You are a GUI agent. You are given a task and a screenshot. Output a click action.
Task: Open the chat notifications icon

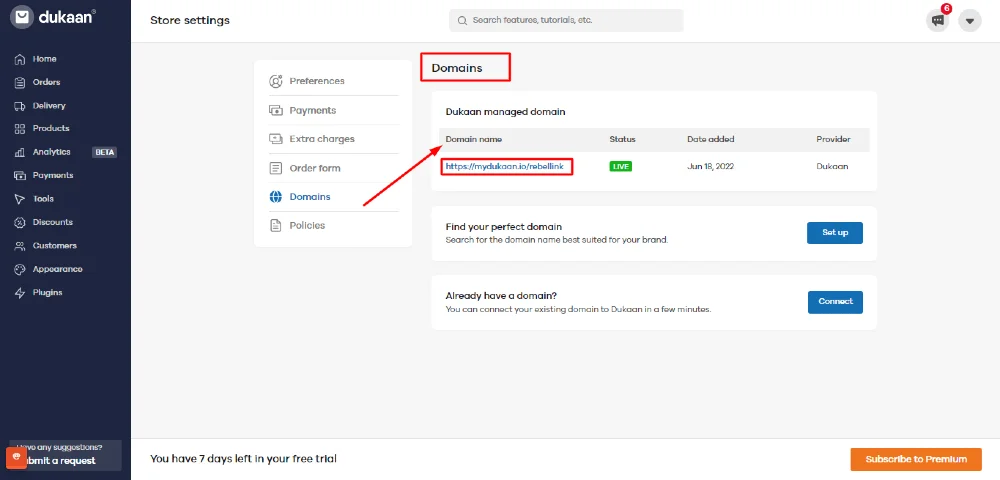pyautogui.click(x=937, y=20)
